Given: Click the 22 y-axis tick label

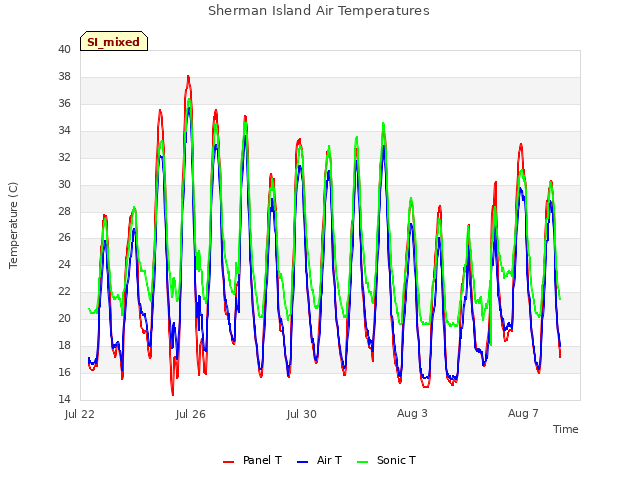Looking at the screenshot, I should click(64, 291).
